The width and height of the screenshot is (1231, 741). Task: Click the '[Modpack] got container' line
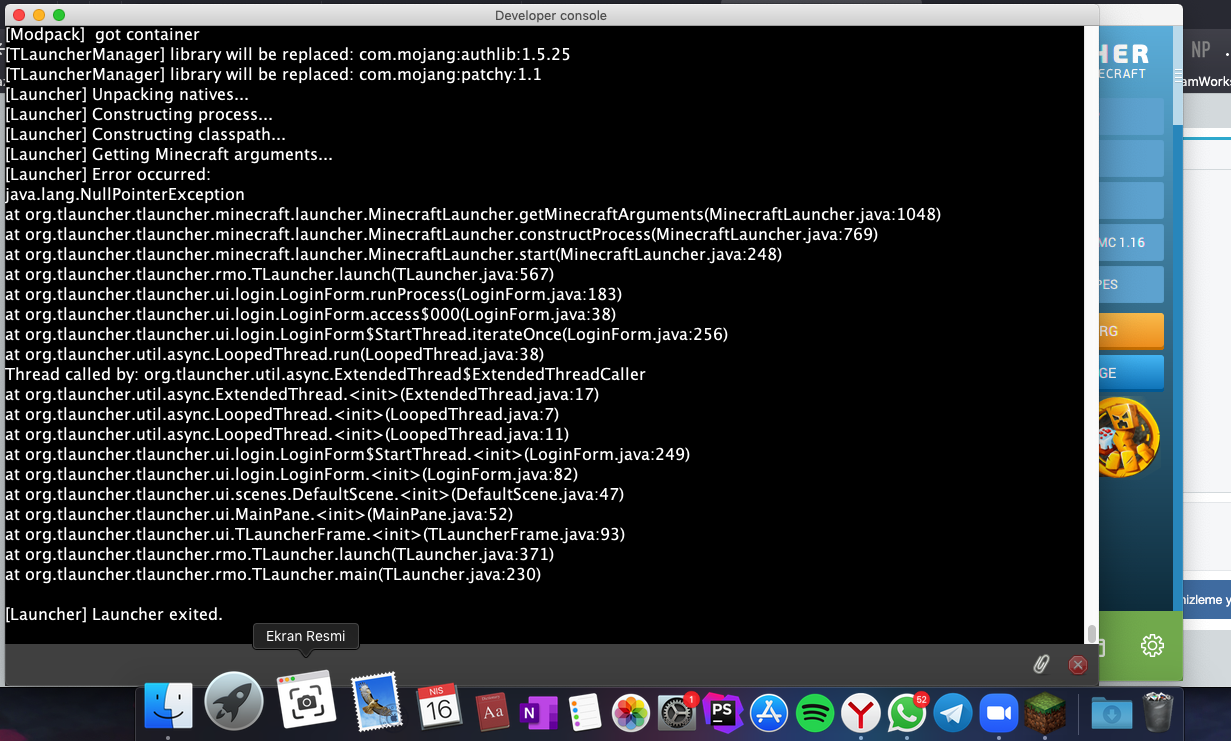102,34
